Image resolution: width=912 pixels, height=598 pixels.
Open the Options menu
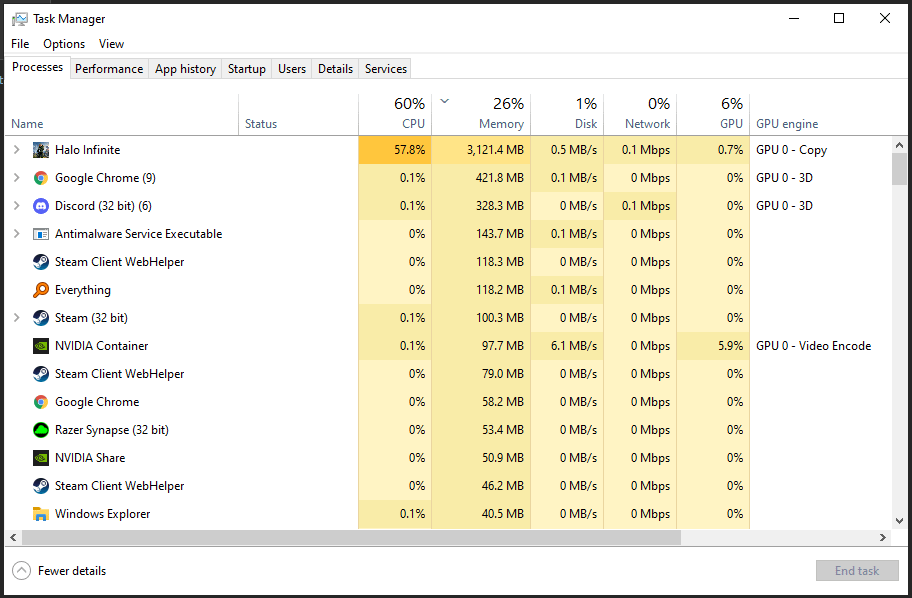(x=64, y=44)
